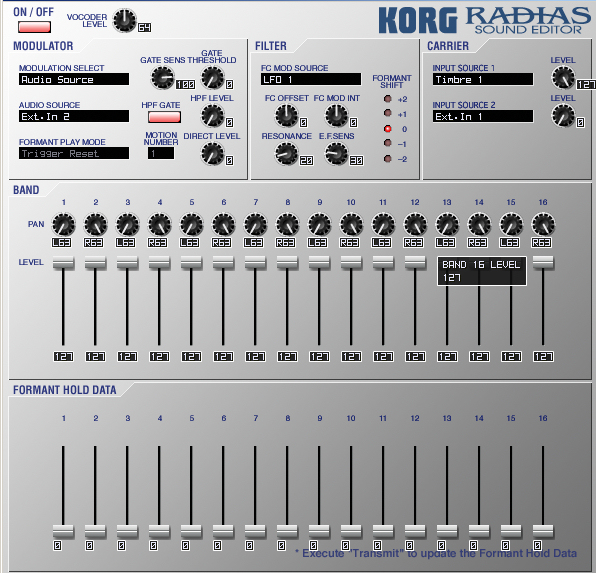Toggle the HPF Gate button
This screenshot has height=573, width=596.
pyautogui.click(x=164, y=117)
